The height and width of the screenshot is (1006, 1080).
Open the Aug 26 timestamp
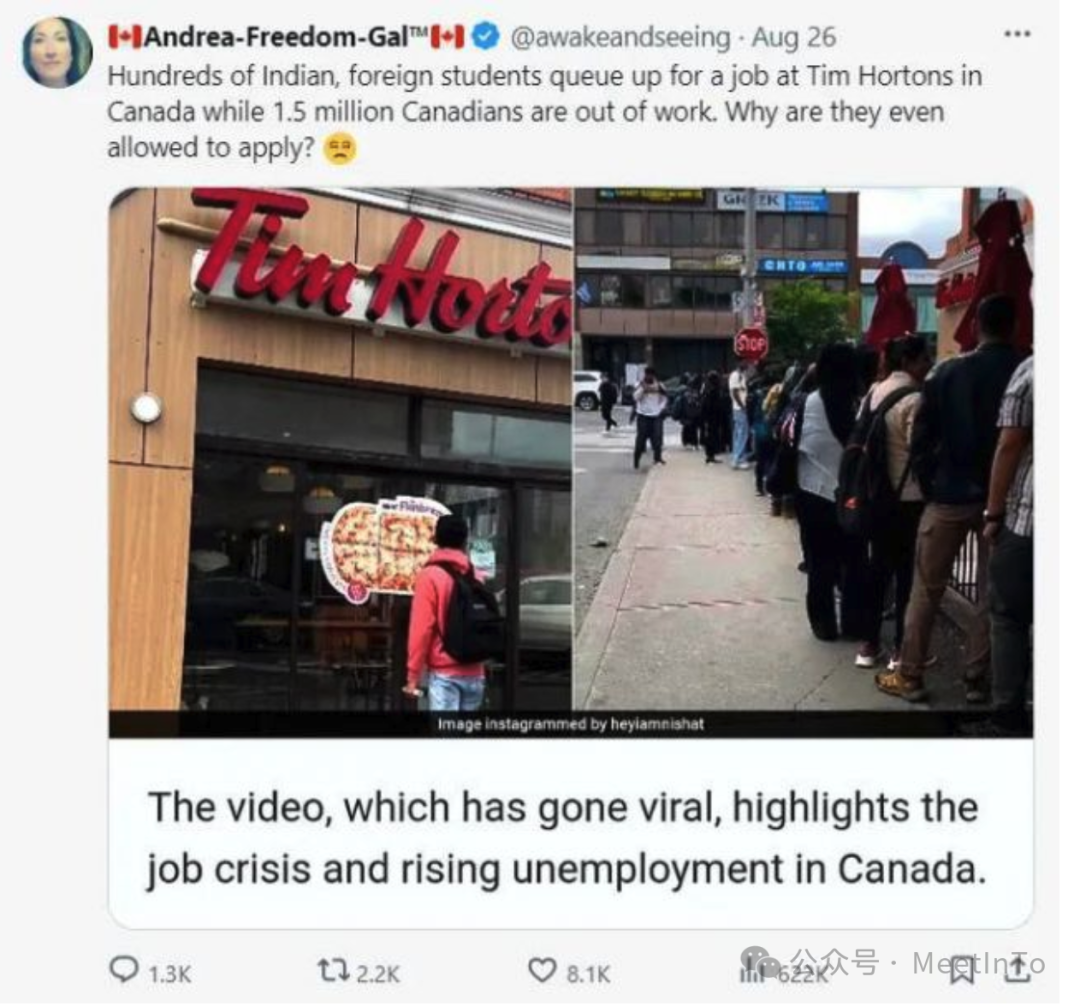(x=793, y=37)
